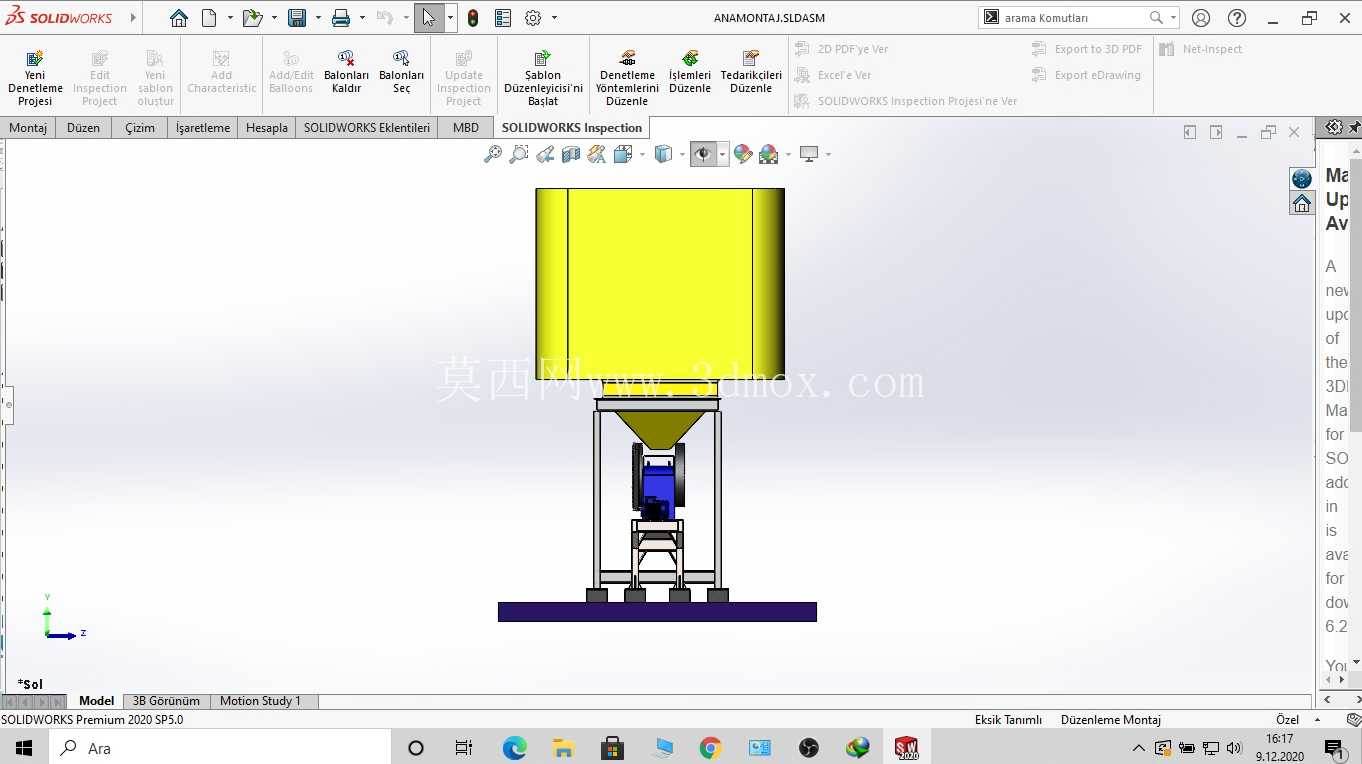1362x764 pixels.
Task: Switch to the Montaj tab
Action: [29, 128]
